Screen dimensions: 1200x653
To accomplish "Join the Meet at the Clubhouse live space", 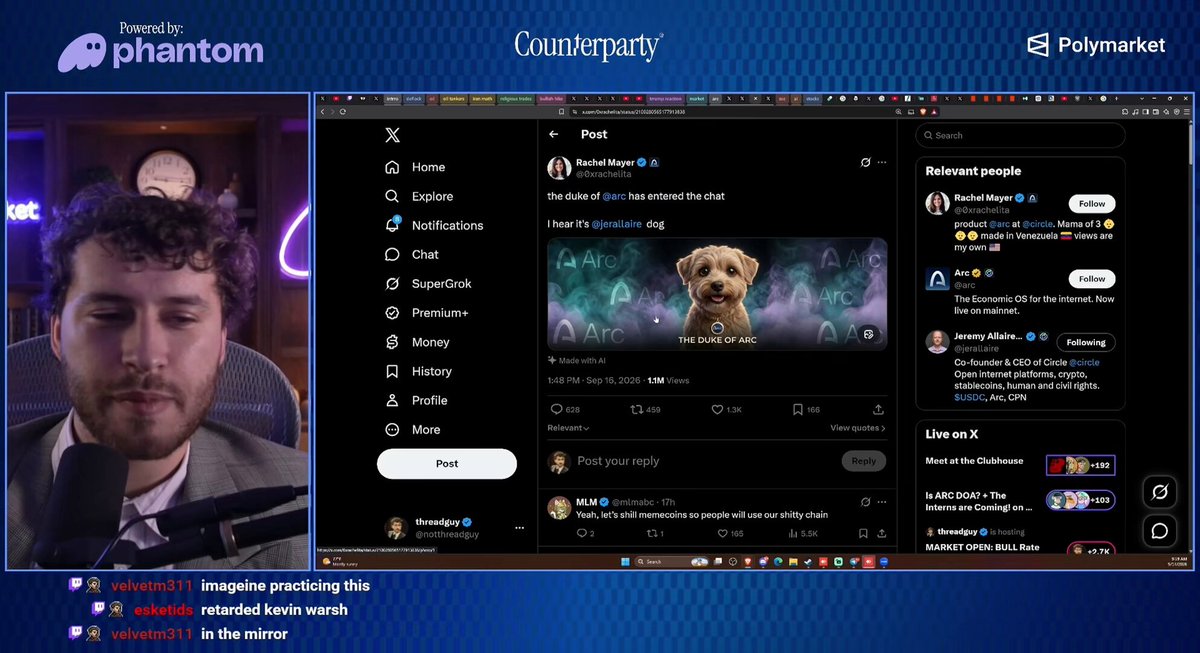I will [1080, 465].
